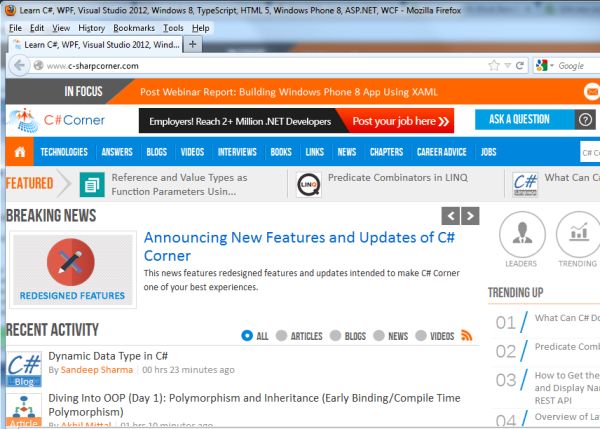Open the Bookmarks menu
The width and height of the screenshot is (600, 429).
134,28
